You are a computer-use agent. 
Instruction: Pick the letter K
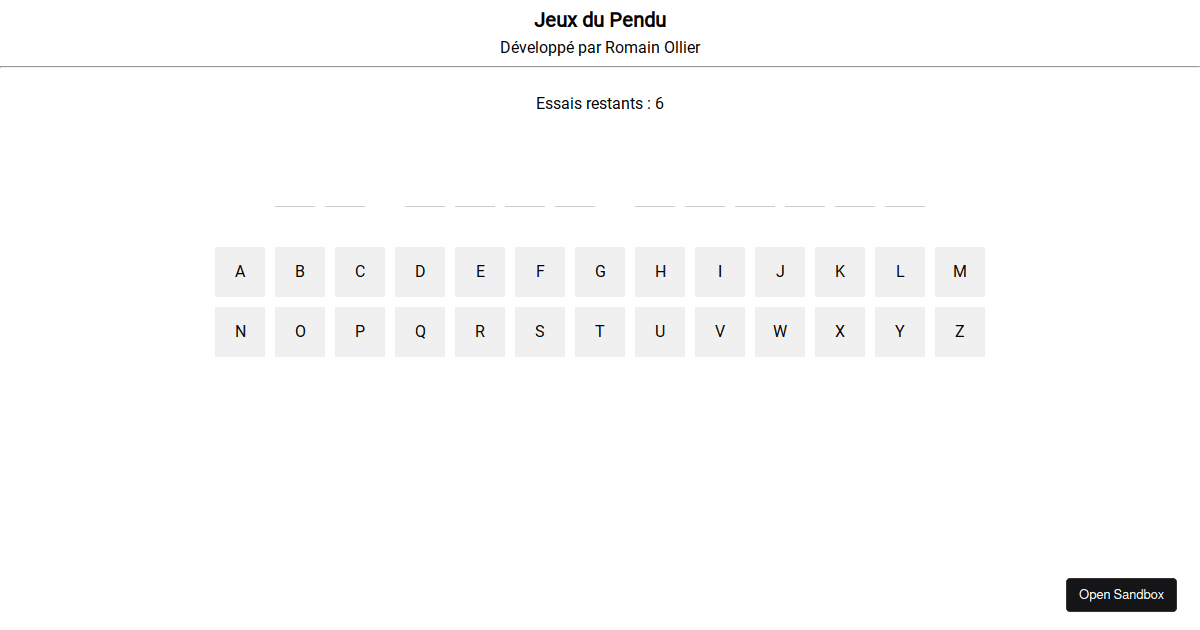pyautogui.click(x=840, y=271)
